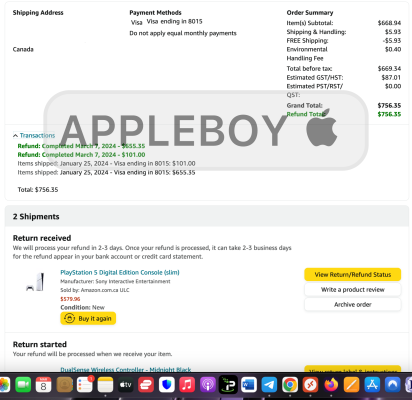412x400 pixels.
Task: Click the Buy it again button
Action: 88,318
